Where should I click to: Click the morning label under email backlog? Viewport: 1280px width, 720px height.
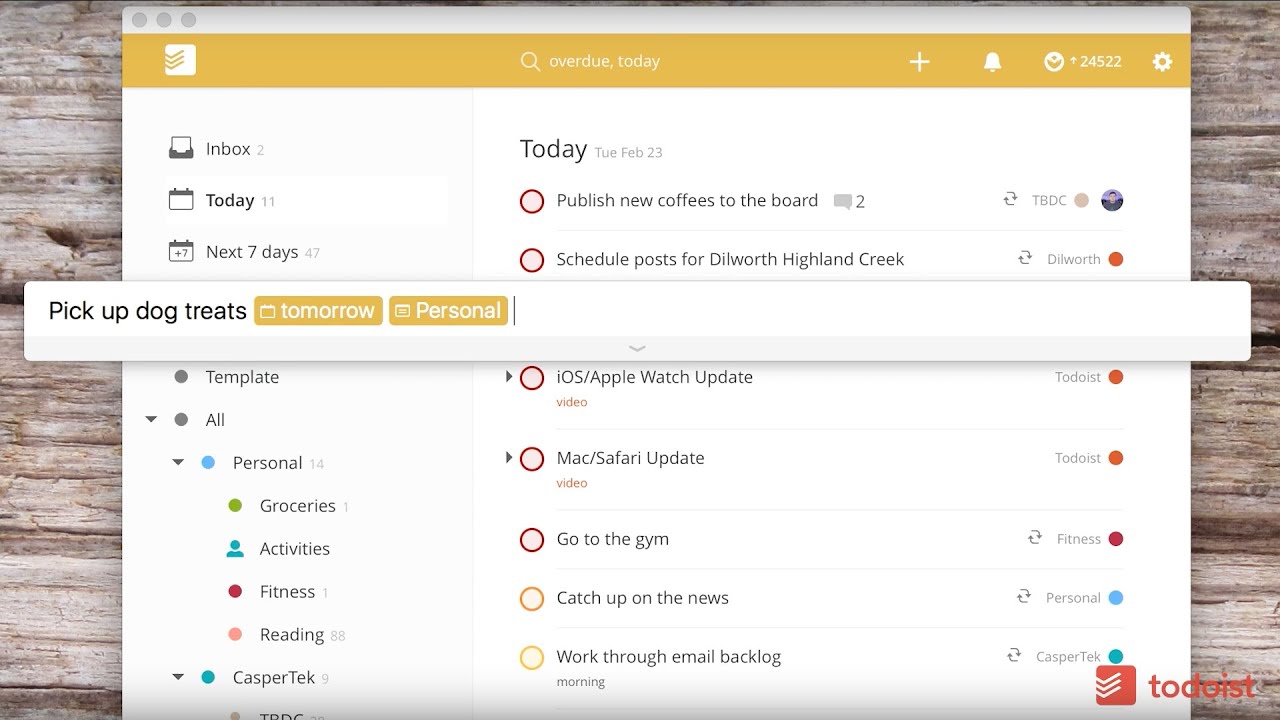(x=581, y=682)
